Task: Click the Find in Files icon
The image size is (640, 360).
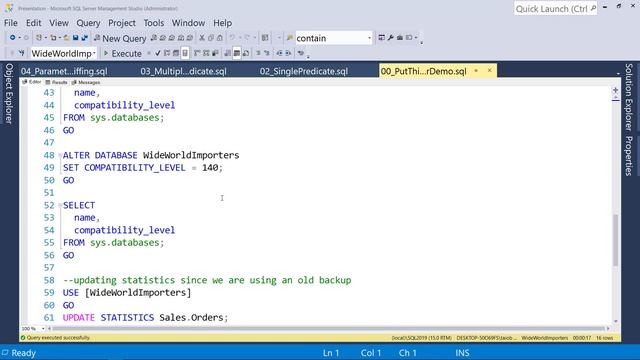Action: tap(290, 38)
